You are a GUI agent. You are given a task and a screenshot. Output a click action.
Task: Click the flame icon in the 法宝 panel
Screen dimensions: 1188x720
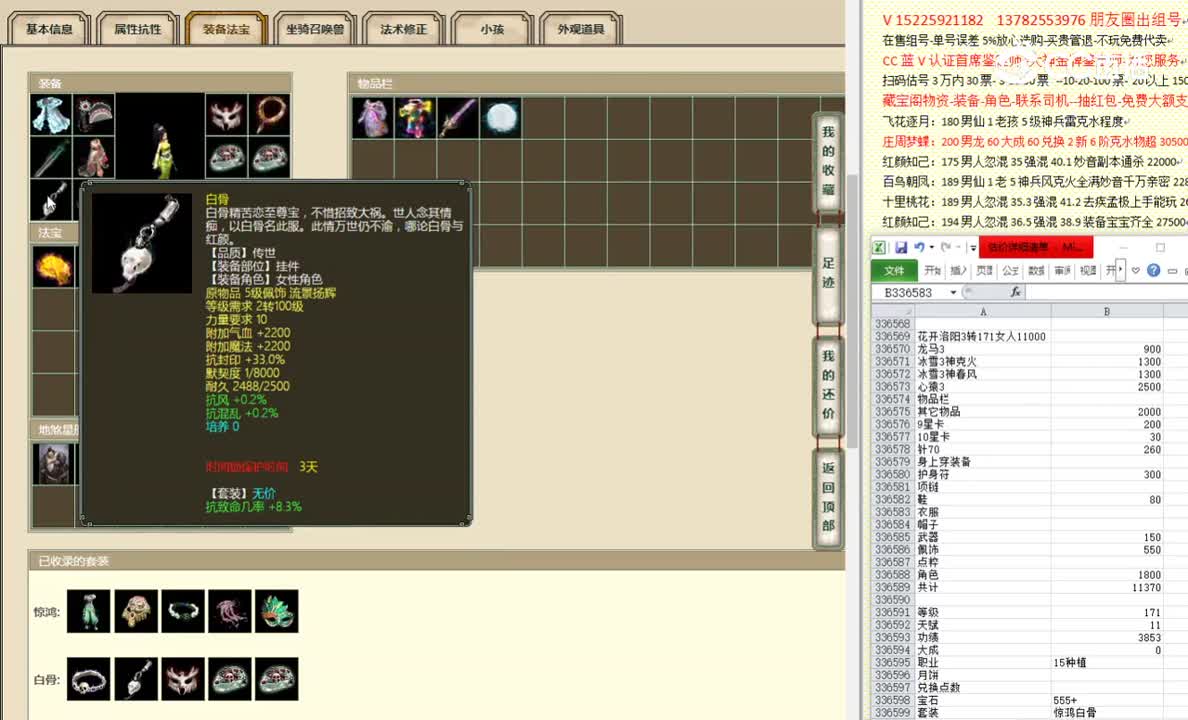click(x=54, y=267)
